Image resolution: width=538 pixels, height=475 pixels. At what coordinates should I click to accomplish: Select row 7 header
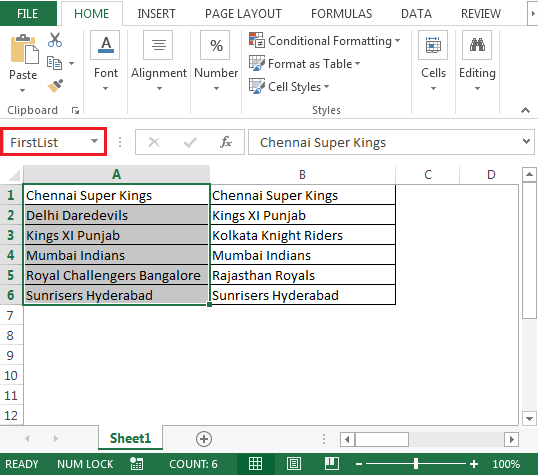[x=11, y=315]
